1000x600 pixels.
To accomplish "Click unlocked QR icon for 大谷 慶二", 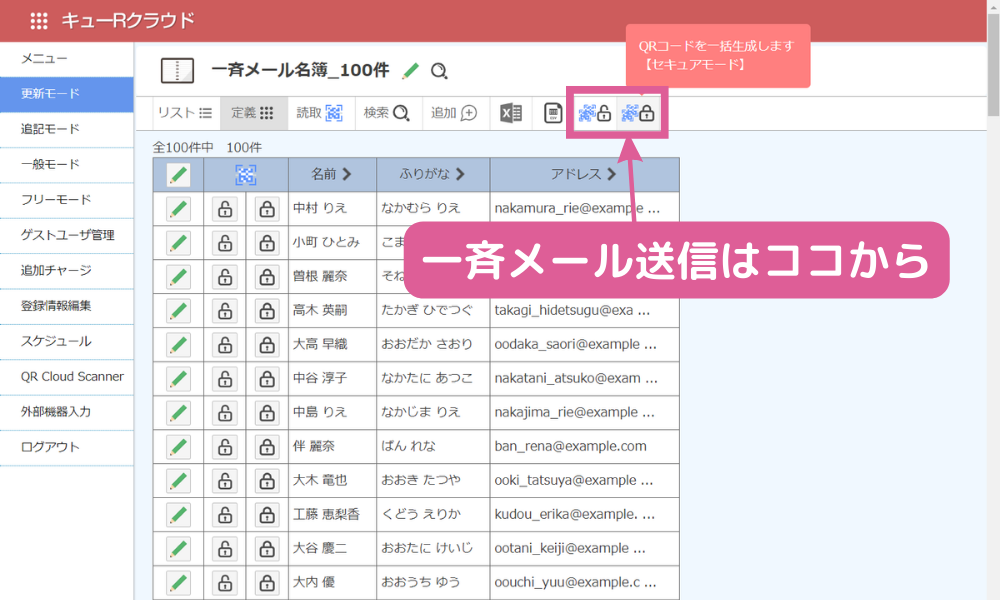I will (224, 549).
